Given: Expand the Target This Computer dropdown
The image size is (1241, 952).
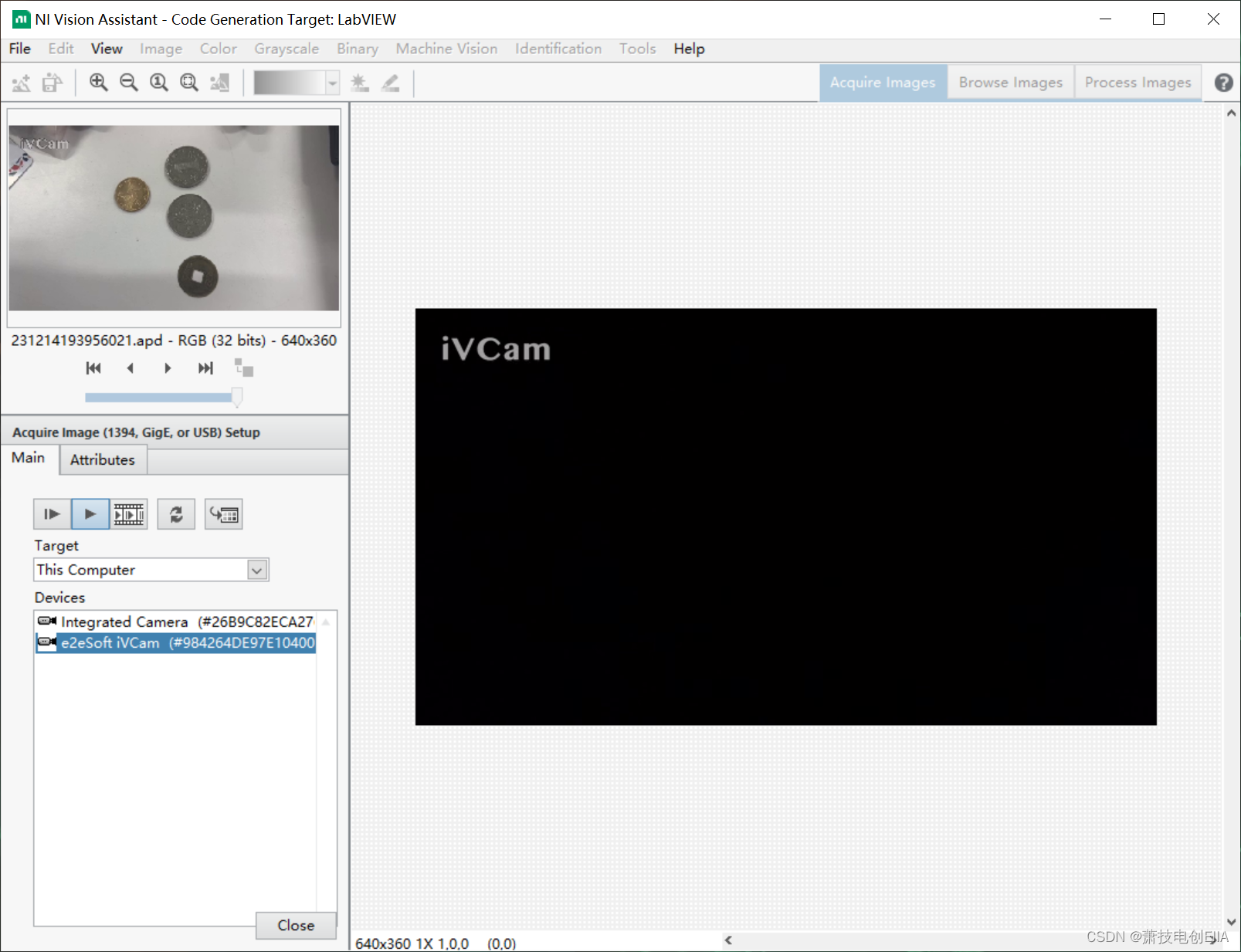Looking at the screenshot, I should 257,570.
